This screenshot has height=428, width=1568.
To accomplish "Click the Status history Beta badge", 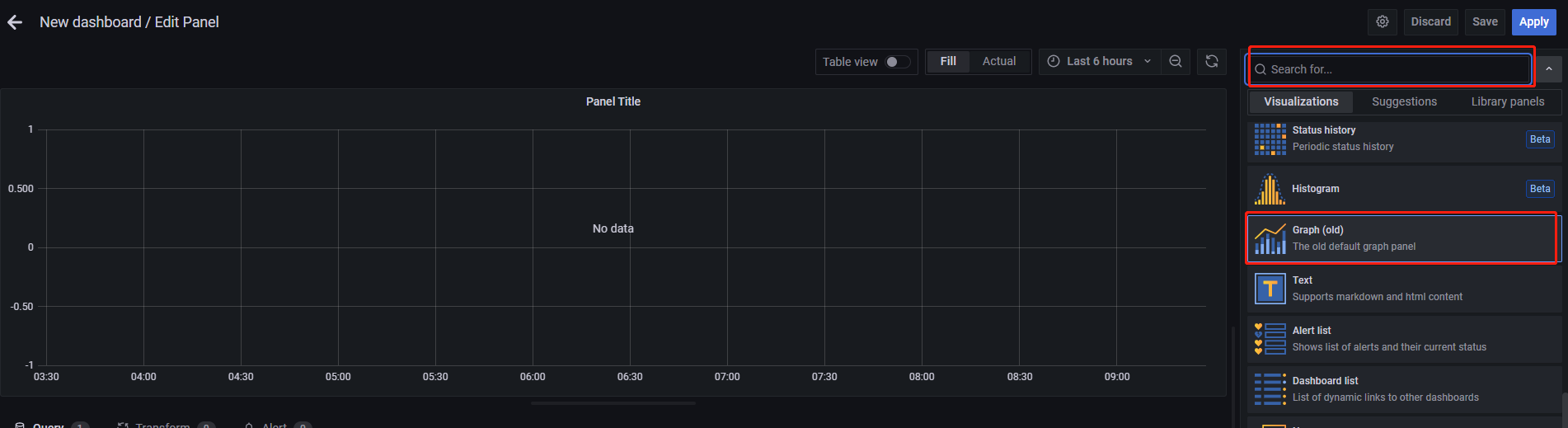I will [x=1540, y=139].
